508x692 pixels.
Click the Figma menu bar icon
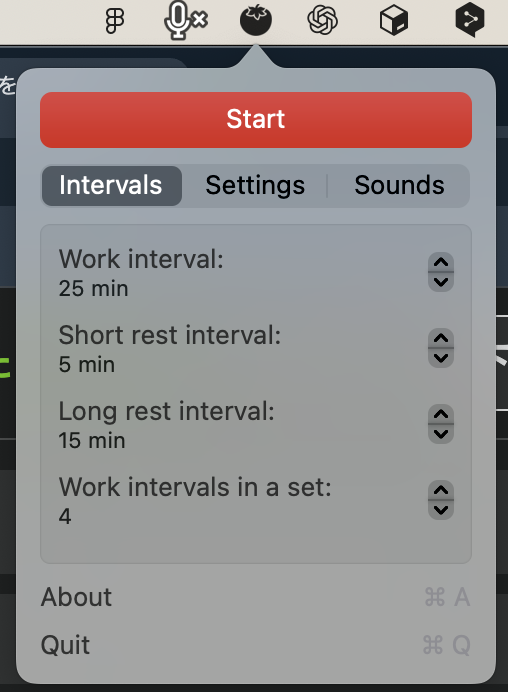click(x=115, y=21)
